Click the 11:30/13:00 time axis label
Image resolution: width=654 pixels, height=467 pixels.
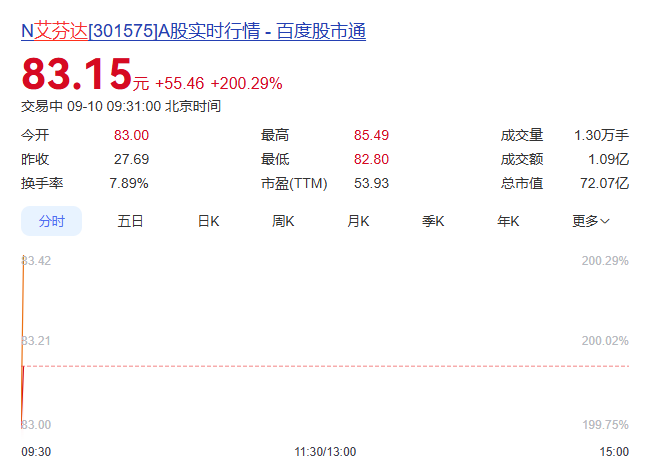tap(325, 452)
